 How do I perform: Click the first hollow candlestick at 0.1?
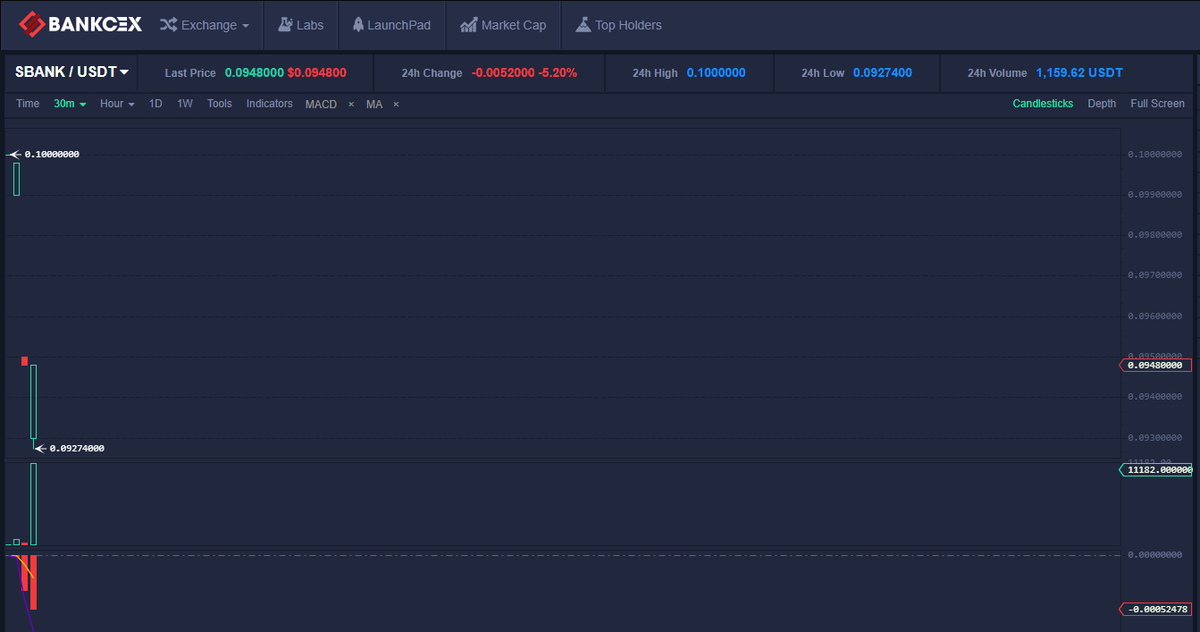tap(17, 178)
